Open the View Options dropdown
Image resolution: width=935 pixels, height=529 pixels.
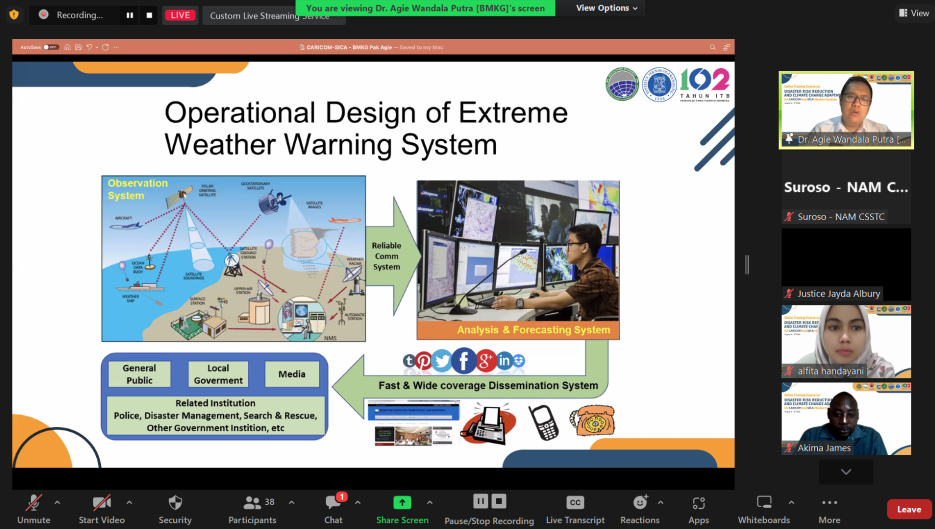click(x=608, y=8)
